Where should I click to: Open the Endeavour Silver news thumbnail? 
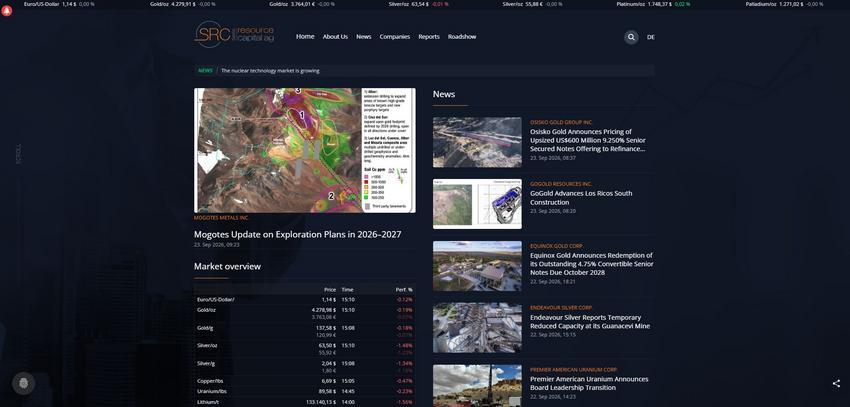[x=477, y=328]
